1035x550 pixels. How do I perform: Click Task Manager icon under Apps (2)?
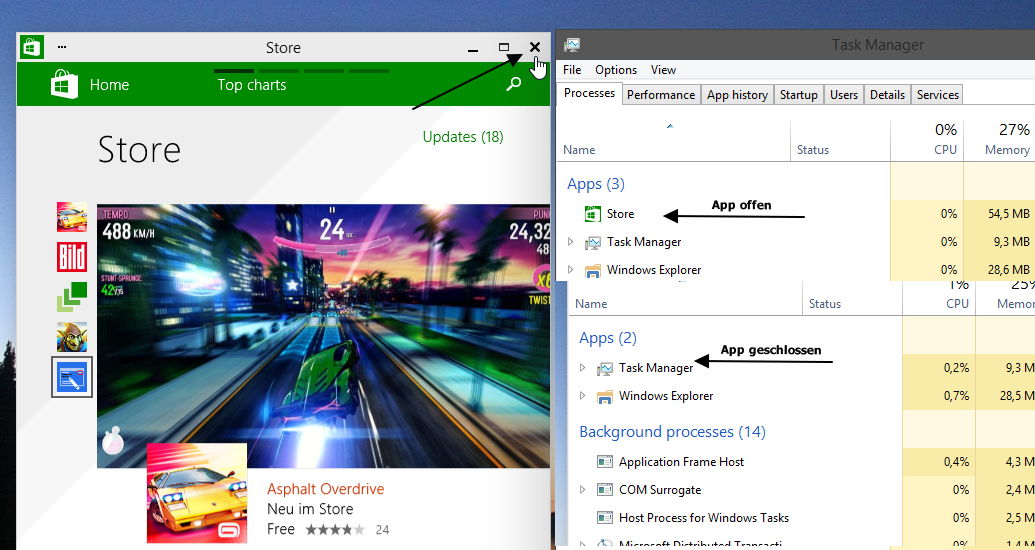[x=605, y=368]
